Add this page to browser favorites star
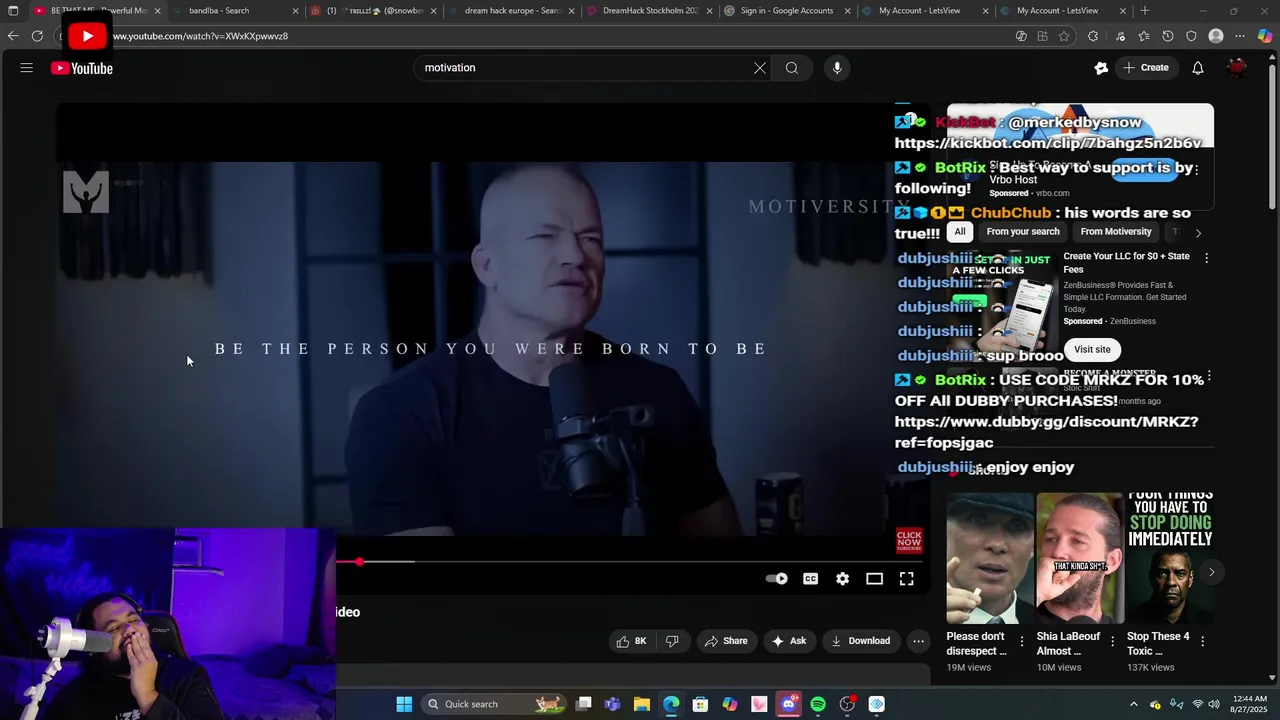The image size is (1280, 720). click(x=1064, y=36)
